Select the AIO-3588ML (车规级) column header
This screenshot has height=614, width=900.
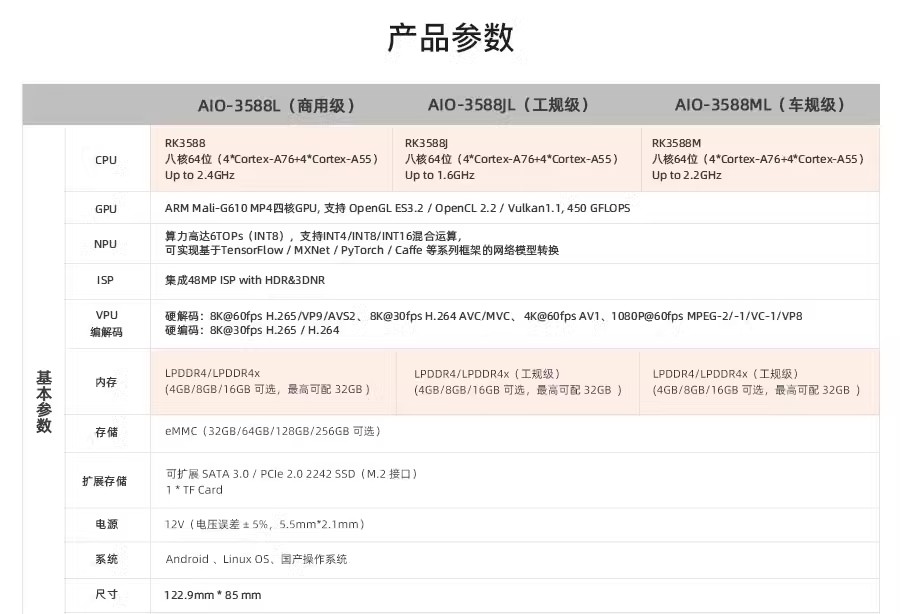click(760, 105)
